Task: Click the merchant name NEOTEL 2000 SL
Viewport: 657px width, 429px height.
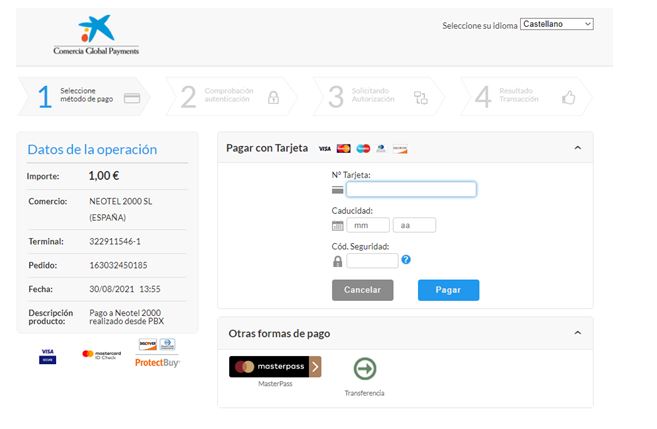Action: coord(120,201)
